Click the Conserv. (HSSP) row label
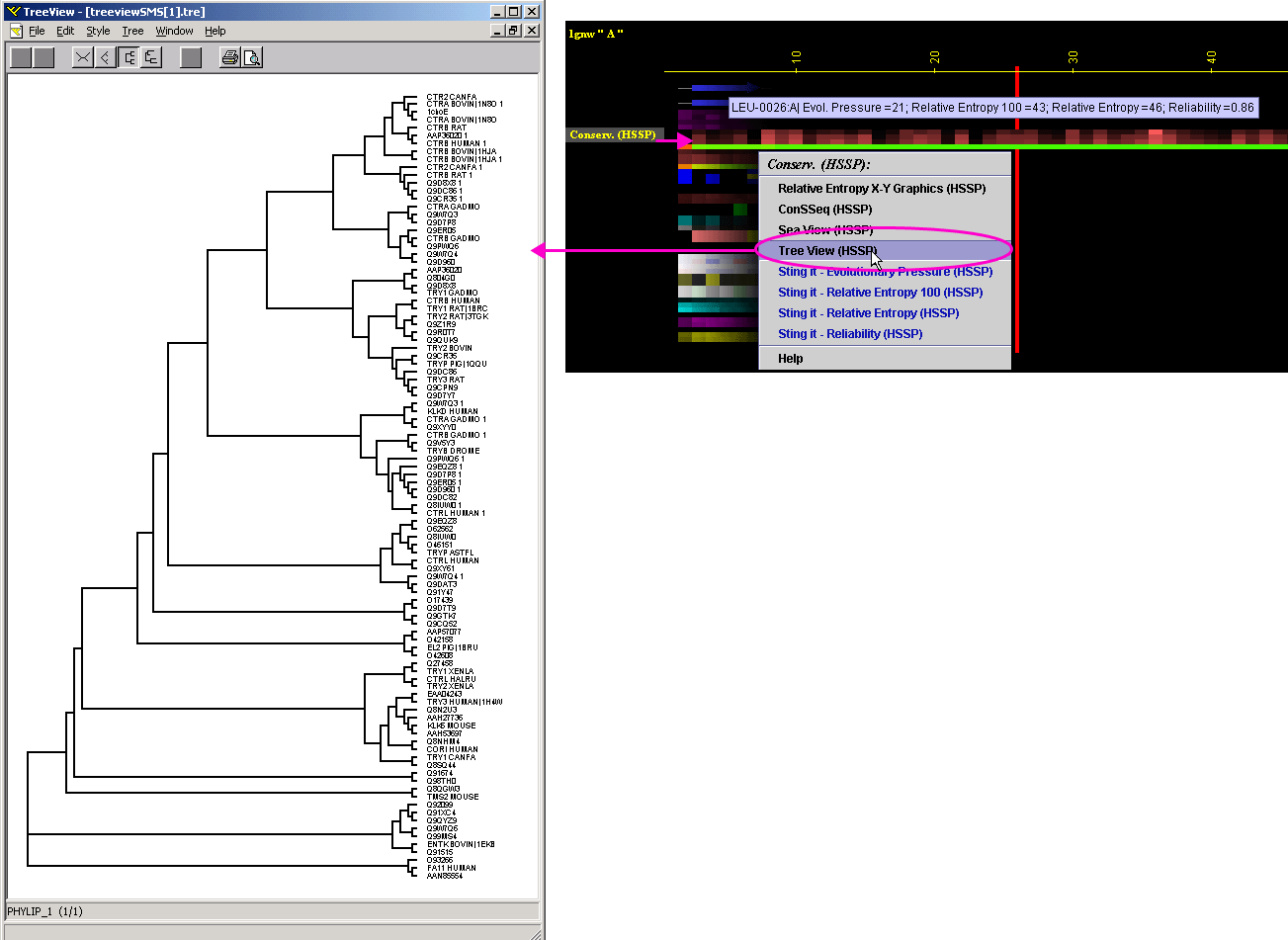The height and width of the screenshot is (940, 1288). coord(612,134)
